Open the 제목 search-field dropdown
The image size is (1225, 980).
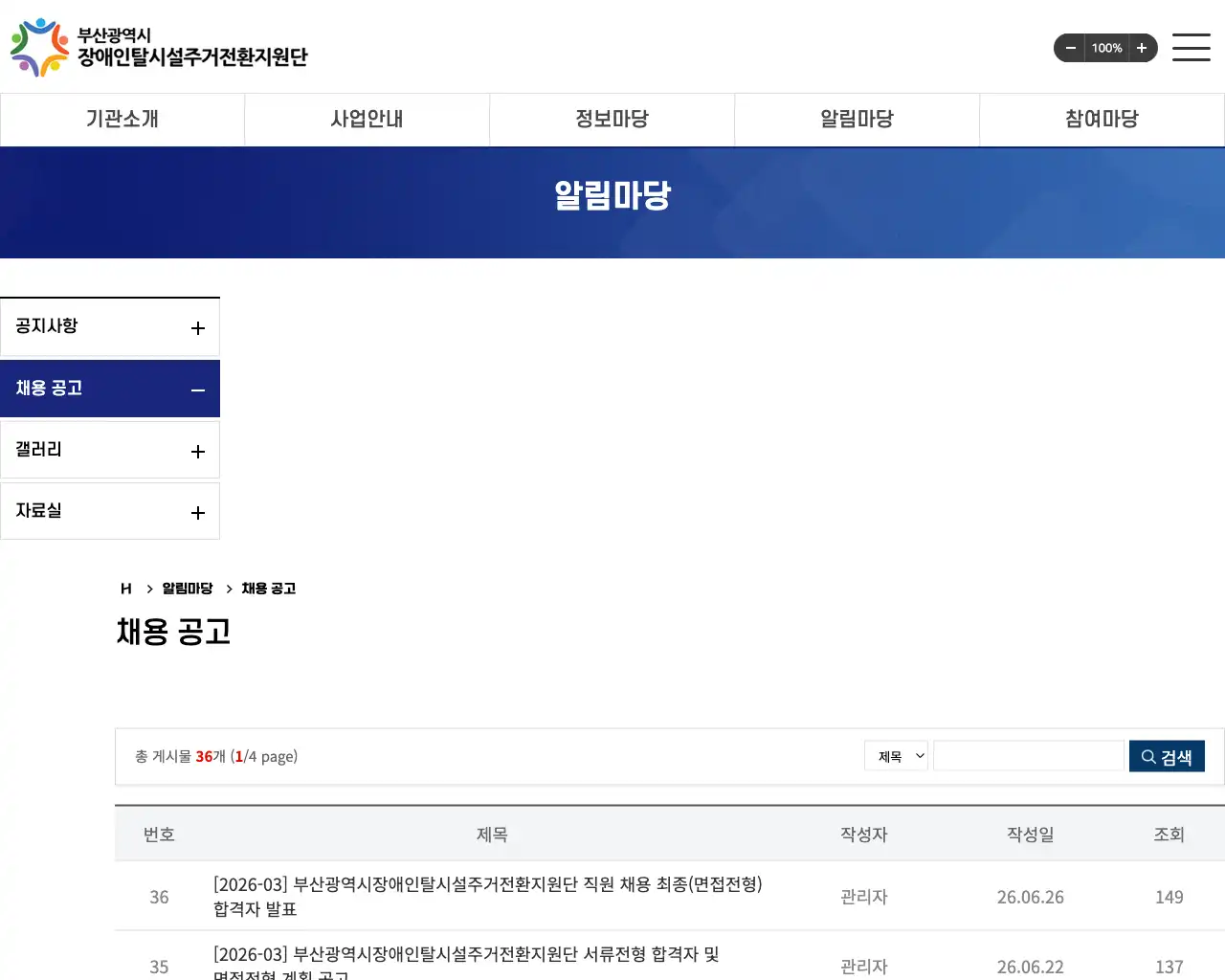click(x=897, y=756)
